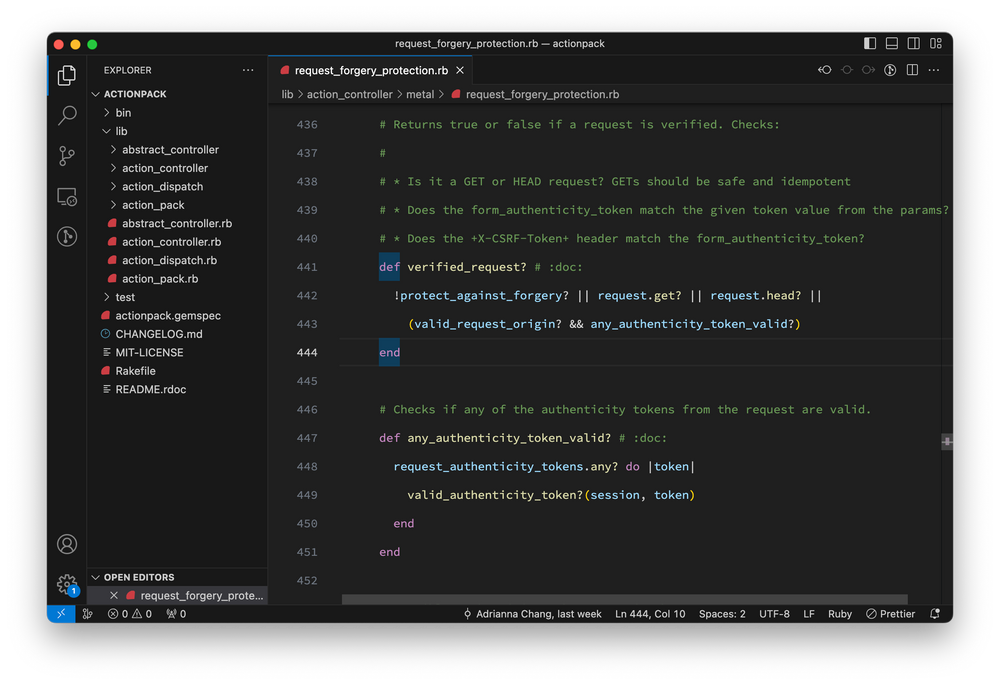
Task: Expand the bin folder
Action: point(123,113)
